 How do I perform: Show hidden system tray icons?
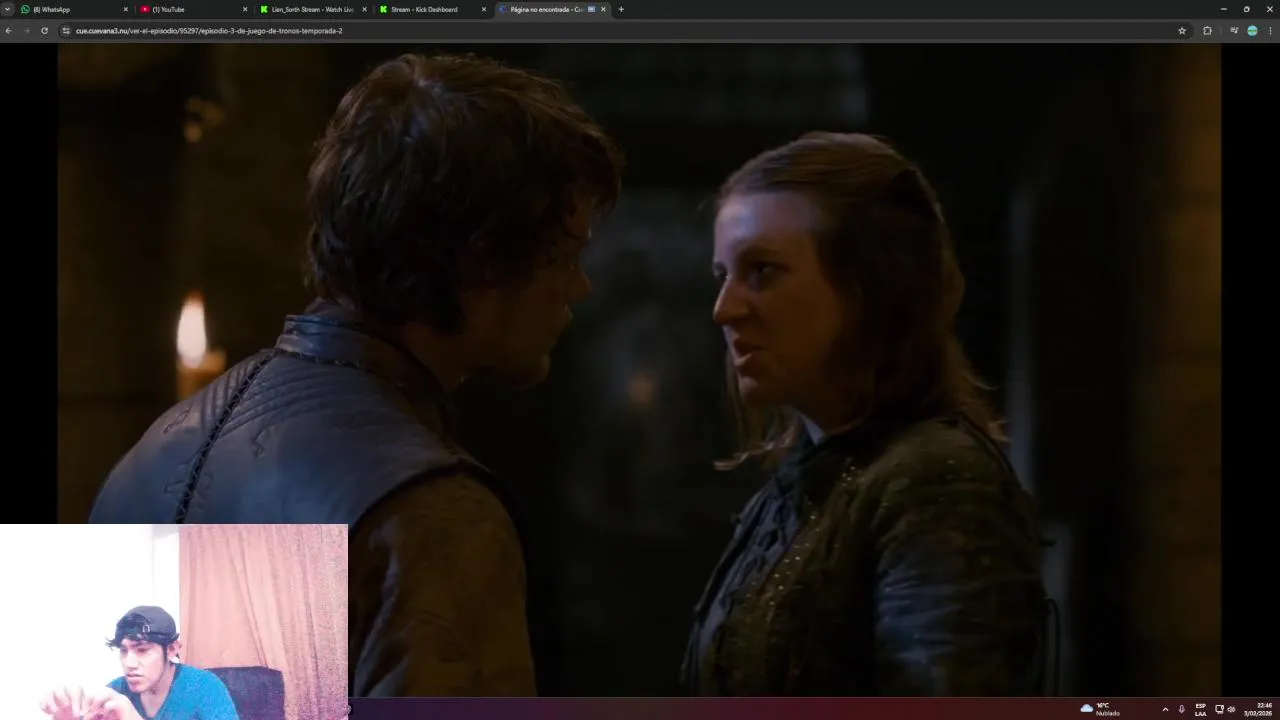[x=1165, y=709]
